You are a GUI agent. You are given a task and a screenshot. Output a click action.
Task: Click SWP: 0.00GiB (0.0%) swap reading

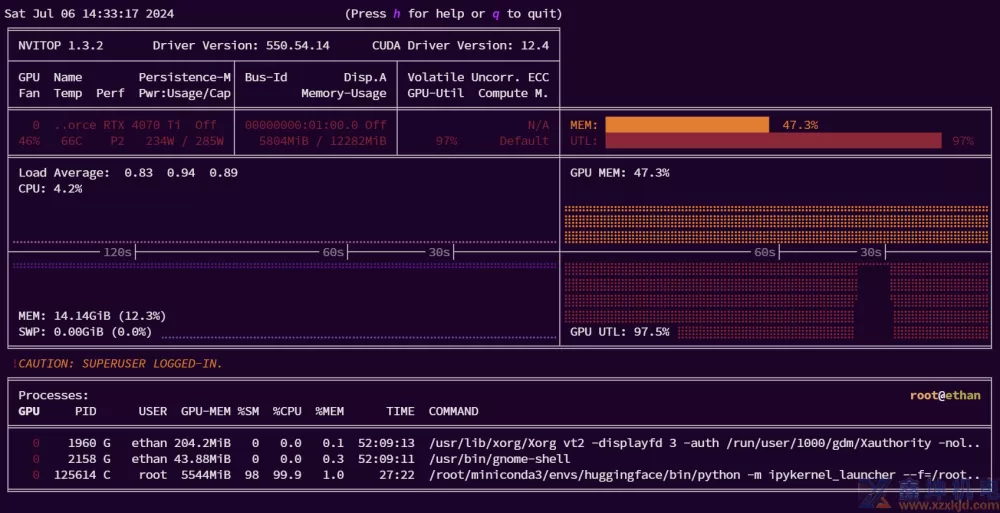(85, 332)
